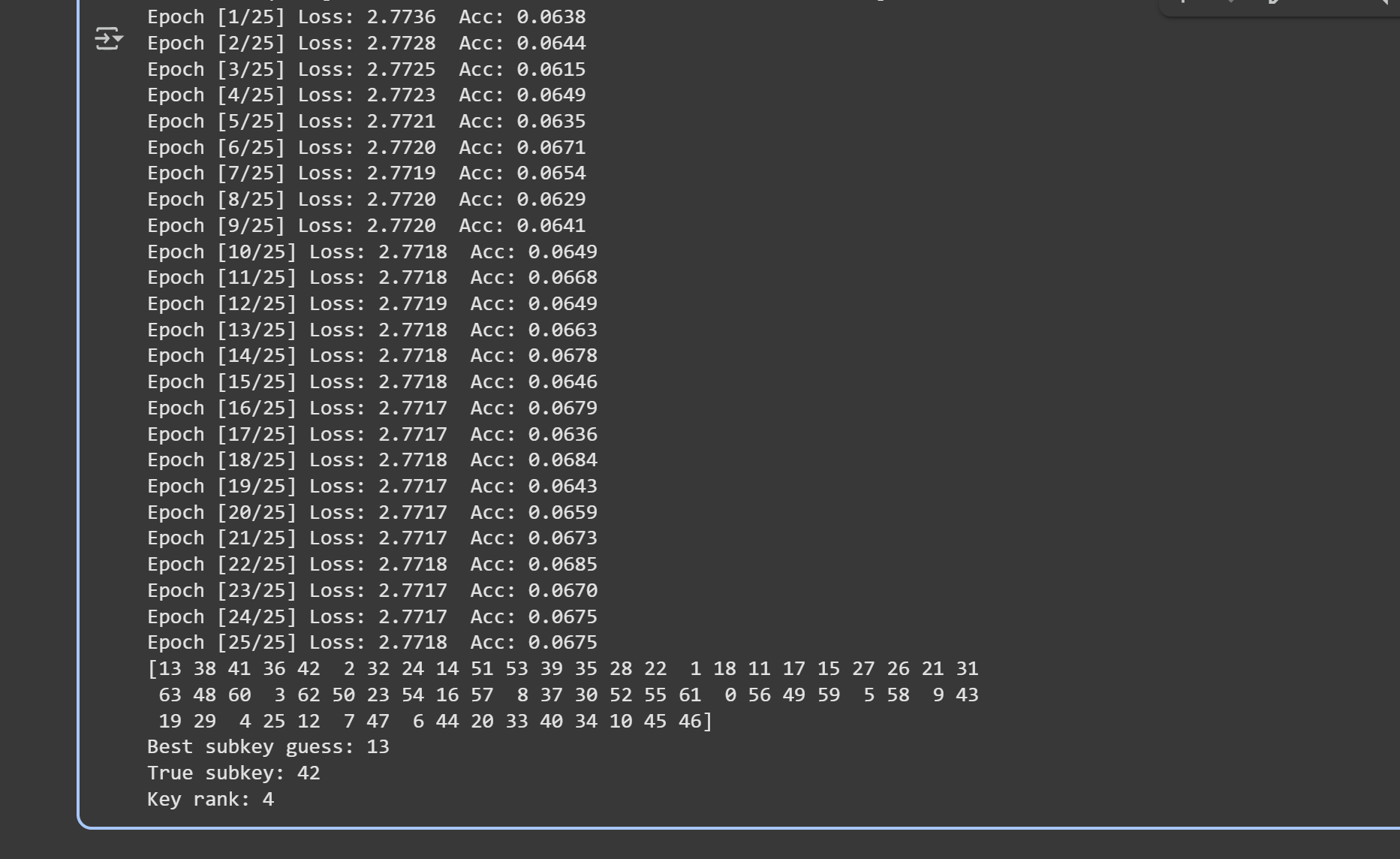Click the Epoch [20/25] loss value 2.7717
The height and width of the screenshot is (859, 1400).
[412, 513]
